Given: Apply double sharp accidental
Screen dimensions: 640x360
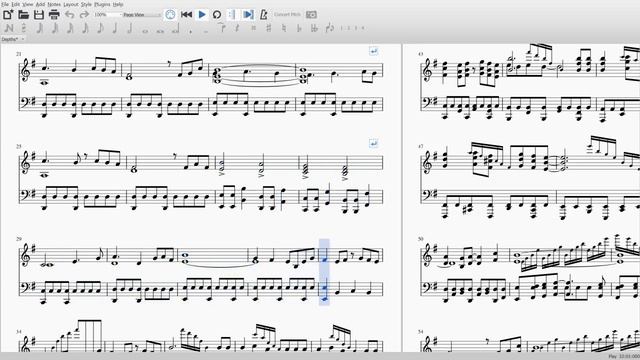Looking at the screenshot, I should tap(253, 28).
